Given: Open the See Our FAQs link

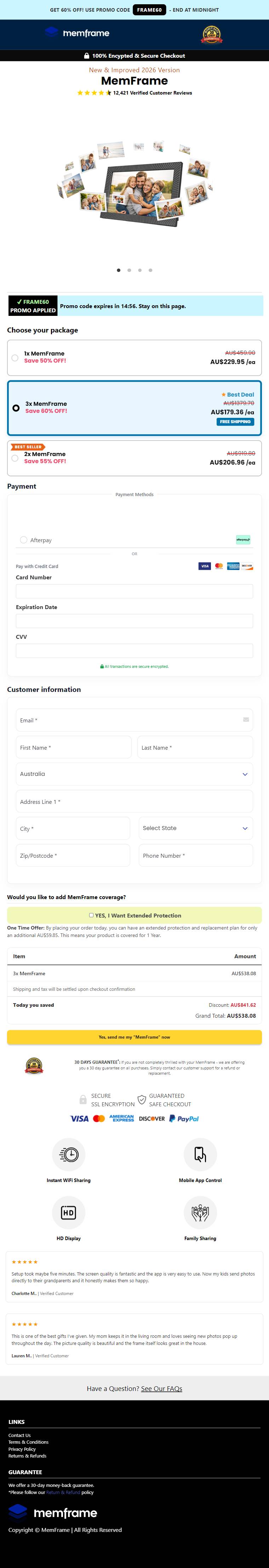Looking at the screenshot, I should (162, 1388).
